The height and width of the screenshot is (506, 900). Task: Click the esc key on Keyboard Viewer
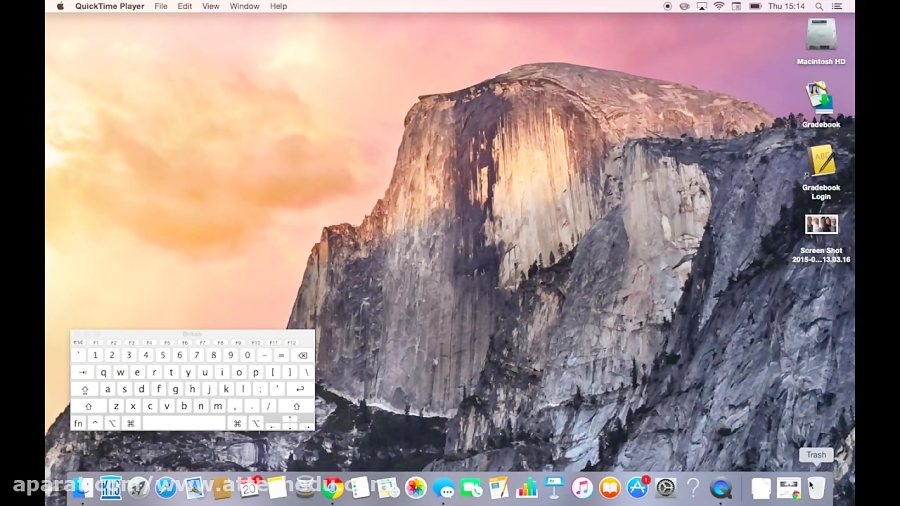pos(78,342)
